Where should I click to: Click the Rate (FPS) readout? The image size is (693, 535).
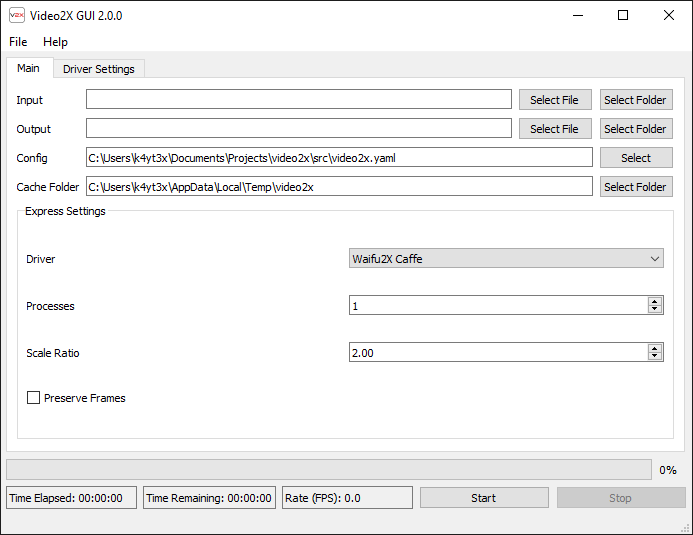pos(347,498)
